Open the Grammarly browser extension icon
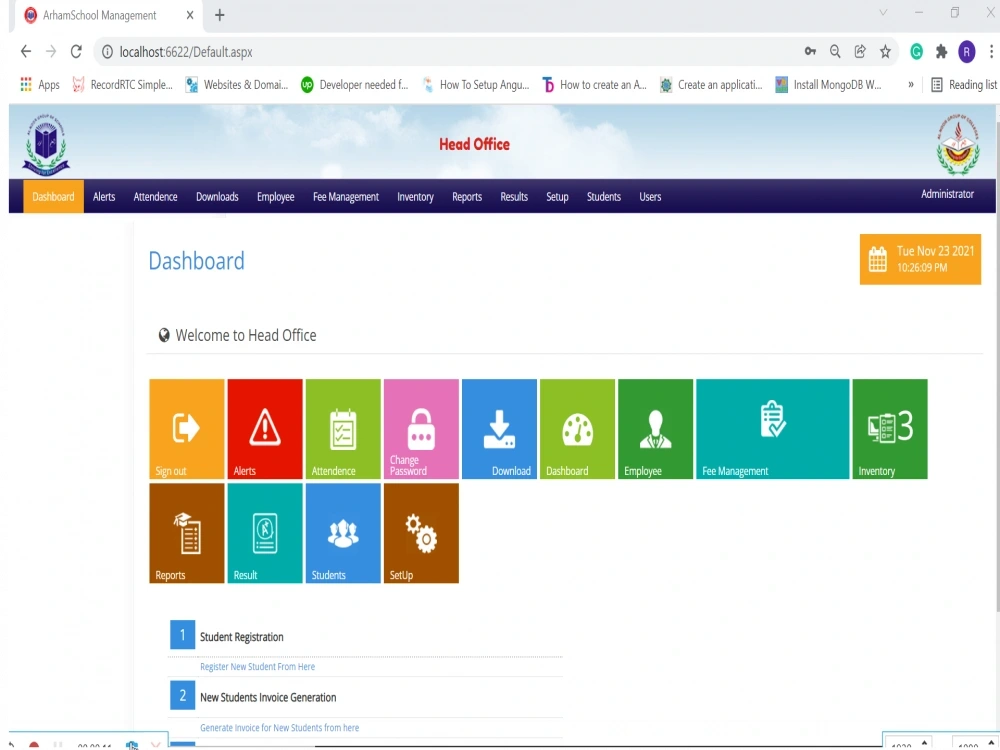The height and width of the screenshot is (750, 1000). tap(916, 51)
